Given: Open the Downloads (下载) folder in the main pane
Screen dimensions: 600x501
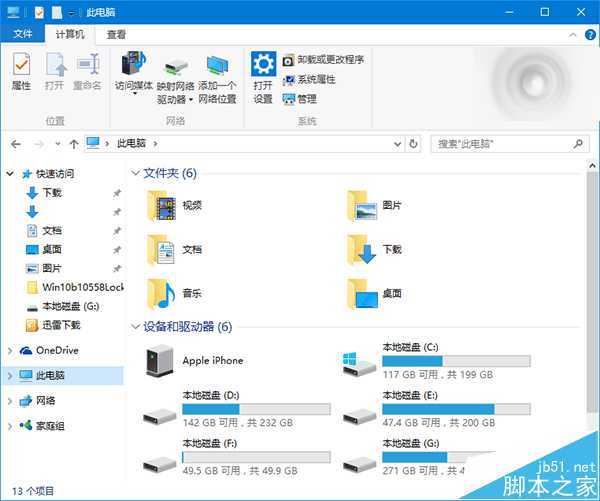Looking at the screenshot, I should (374, 250).
